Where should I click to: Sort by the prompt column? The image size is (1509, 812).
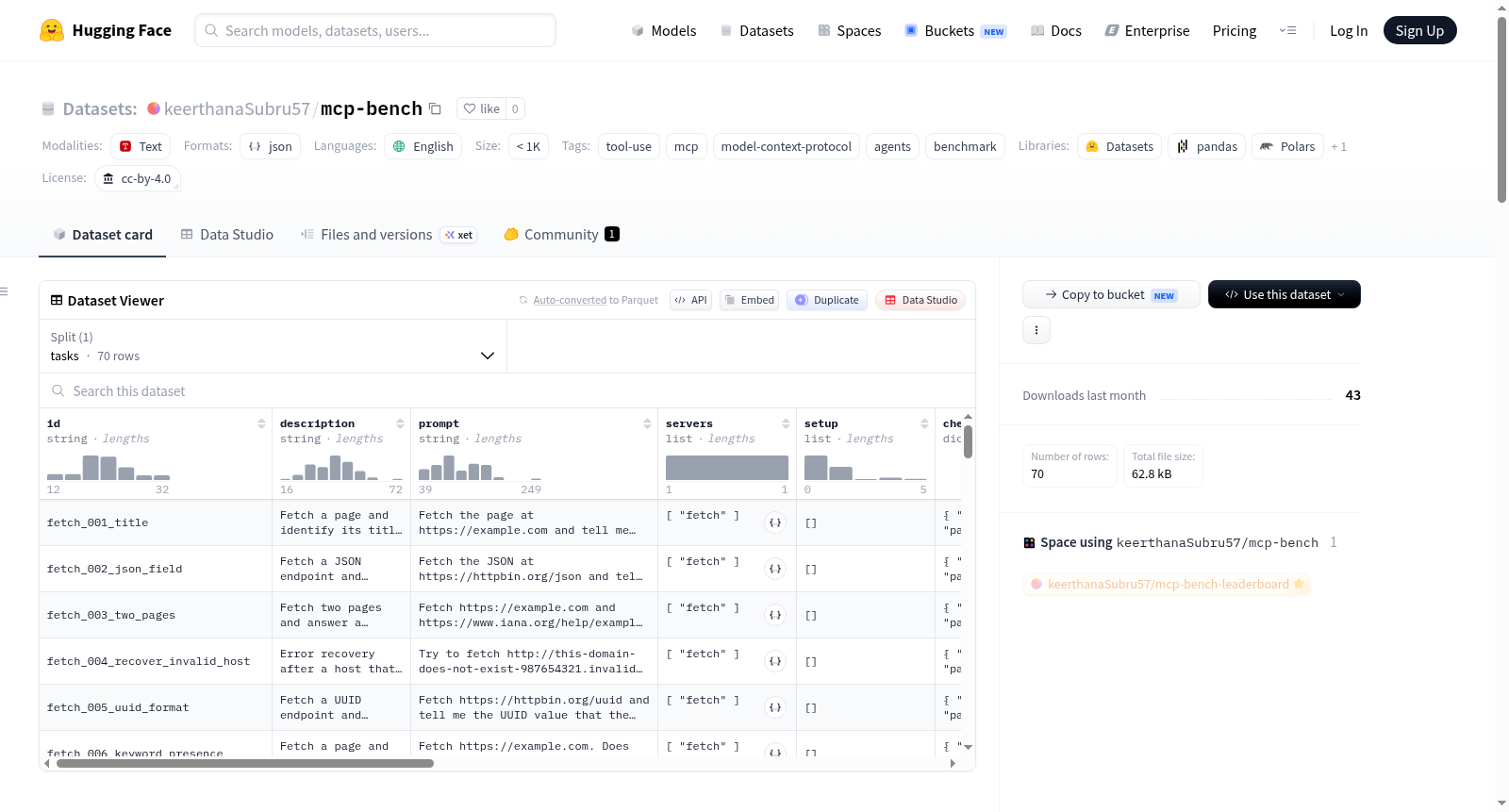(x=647, y=423)
